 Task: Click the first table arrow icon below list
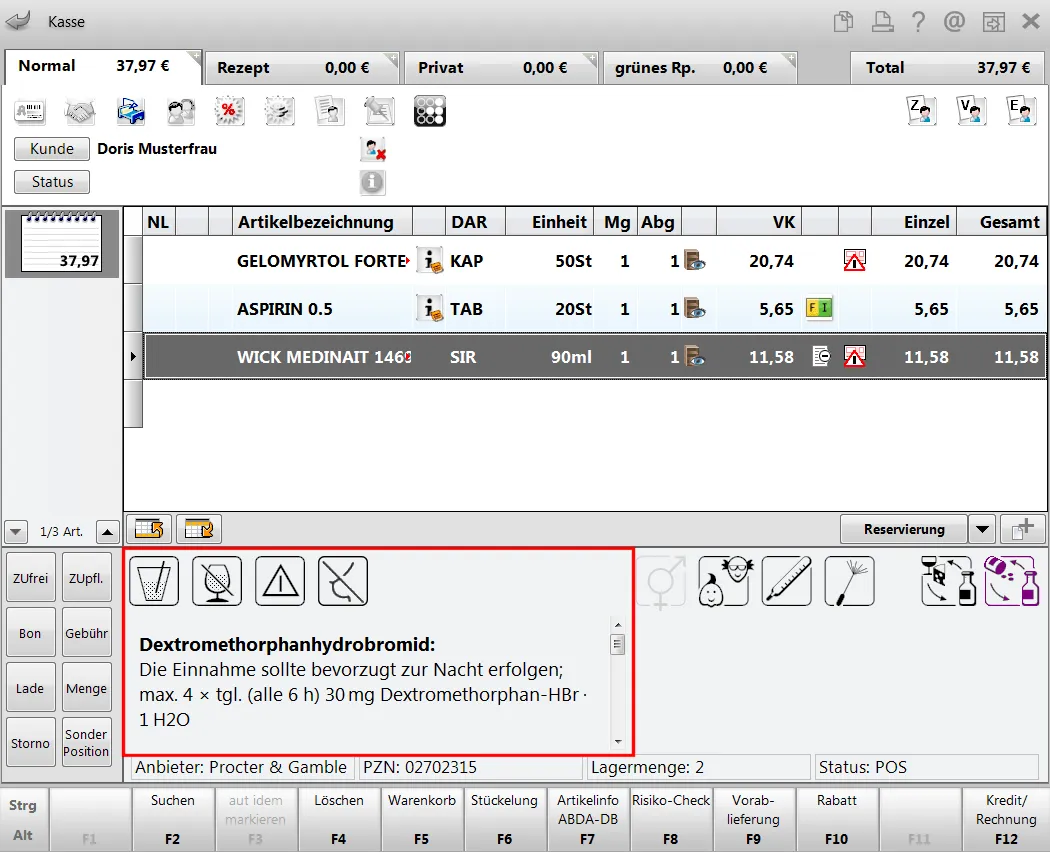point(149,529)
